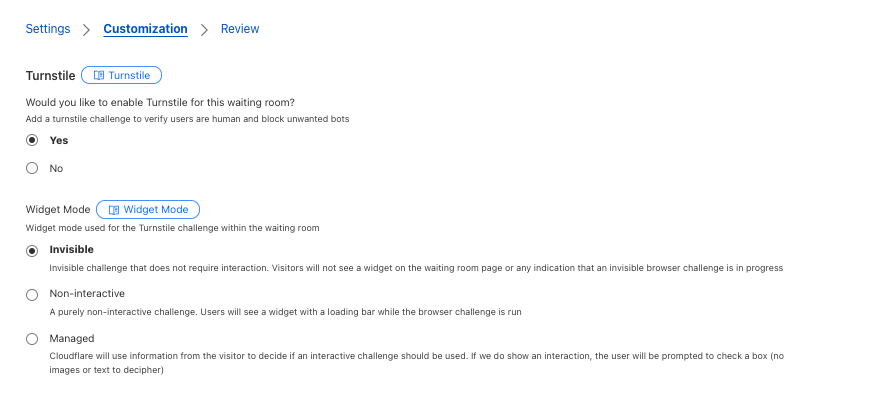Click the bold Yes label text

[58, 140]
